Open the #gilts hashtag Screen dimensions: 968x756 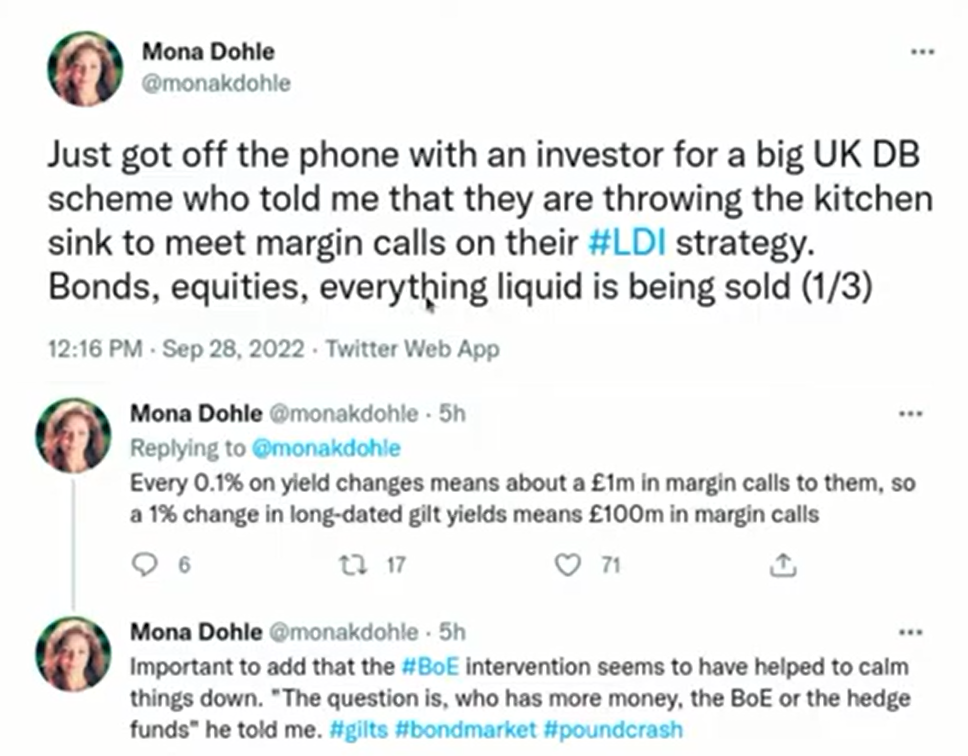tap(359, 730)
